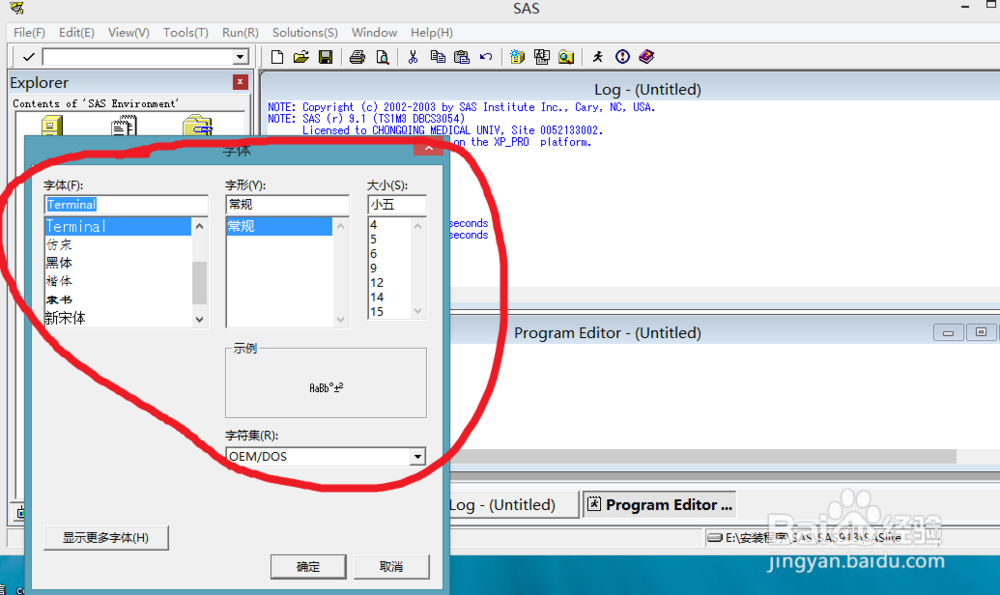Click the SAS Explorer toolbar icon
The image size is (1000, 595).
point(542,57)
